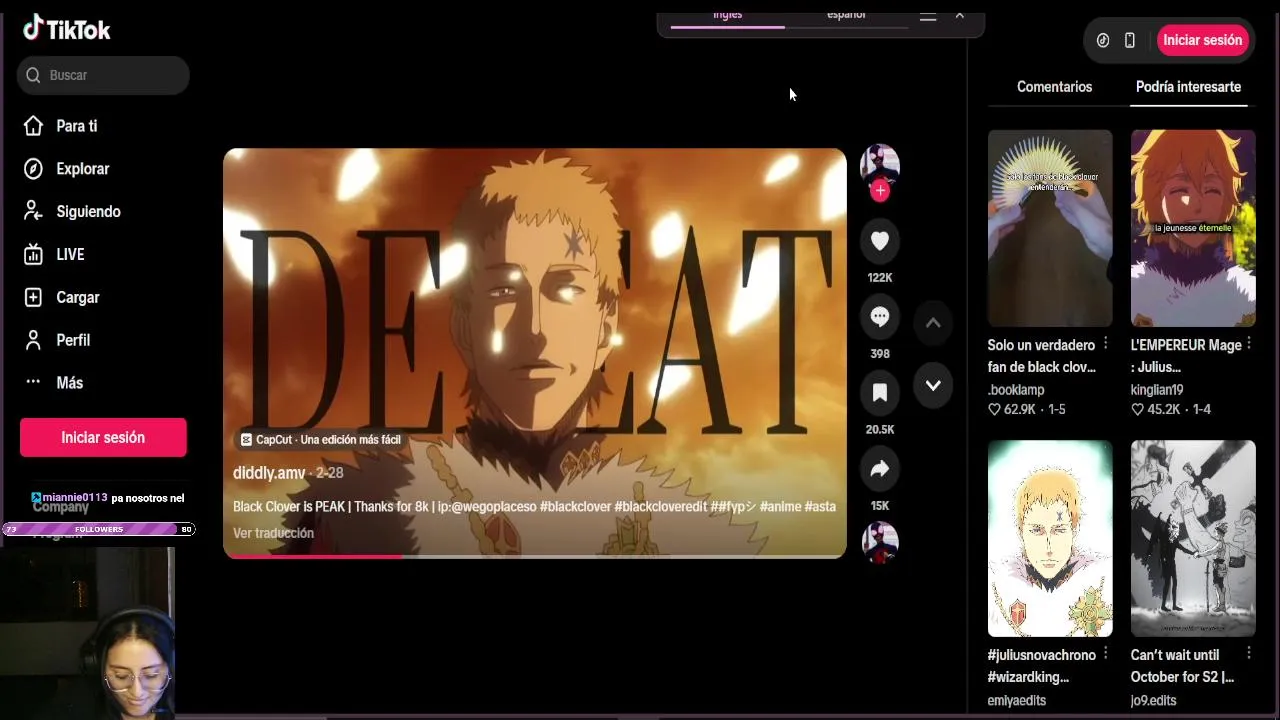
Task: Open the L'EMPEREUR Mage Julius thumbnail
Action: click(1193, 228)
